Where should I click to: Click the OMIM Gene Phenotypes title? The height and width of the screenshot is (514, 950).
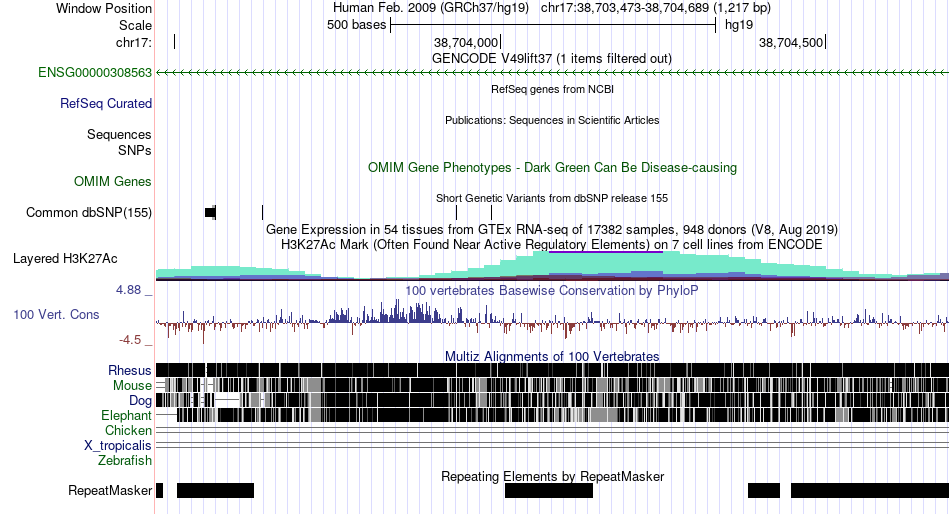pyautogui.click(x=552, y=167)
